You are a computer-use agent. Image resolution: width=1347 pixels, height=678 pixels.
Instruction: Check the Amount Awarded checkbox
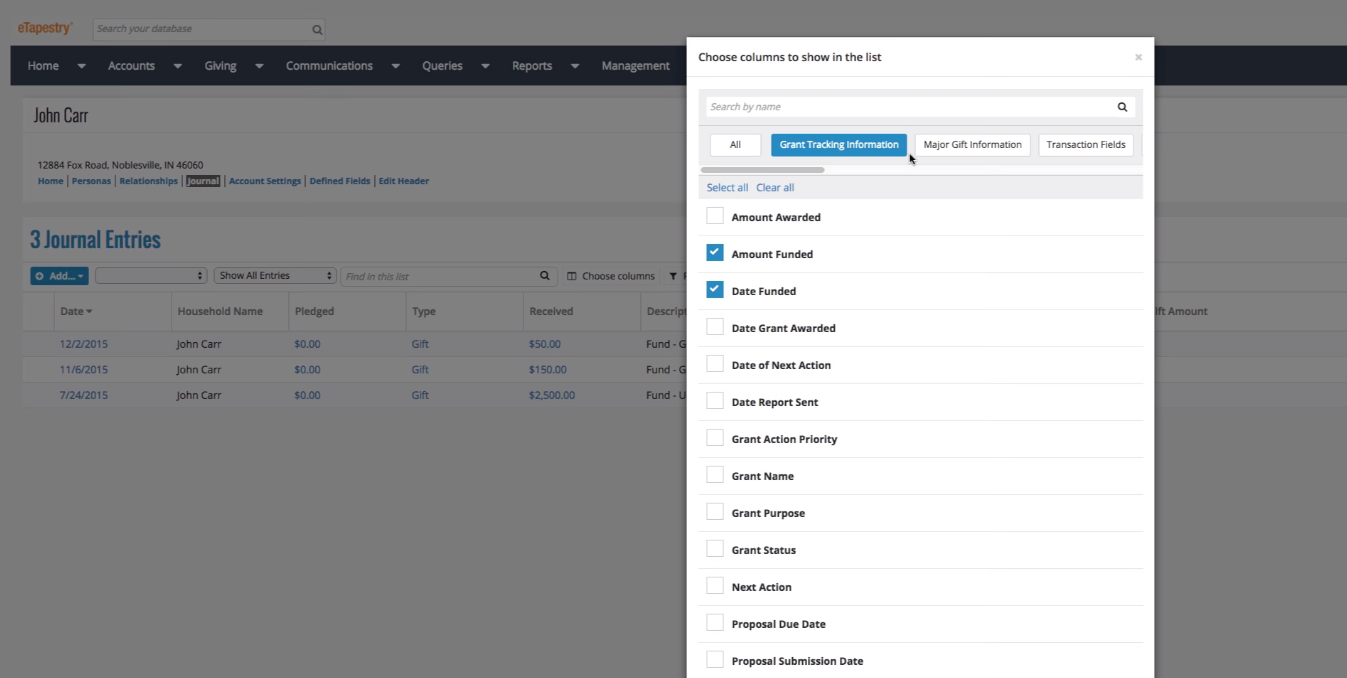point(715,215)
